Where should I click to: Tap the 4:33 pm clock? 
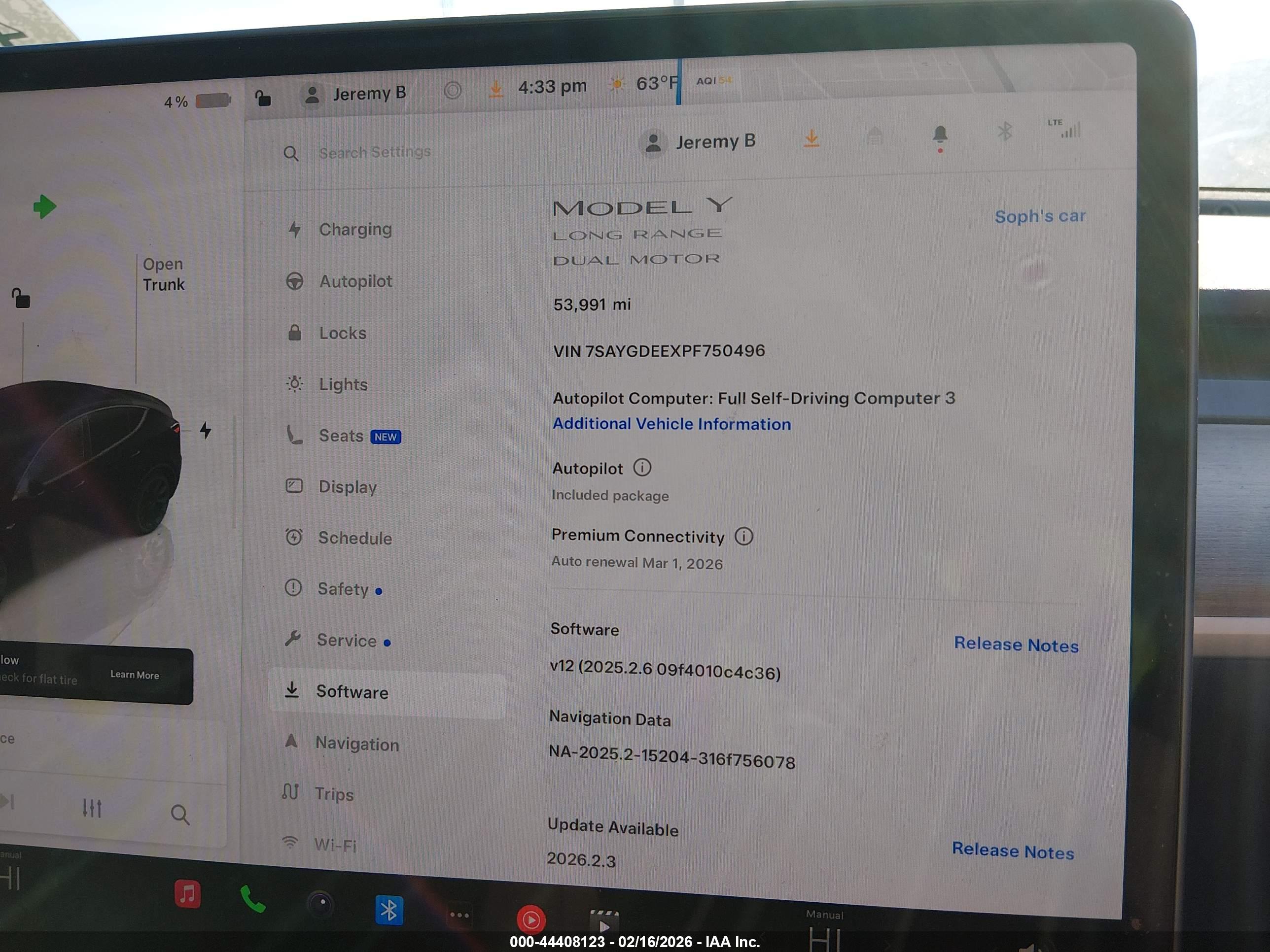point(552,87)
